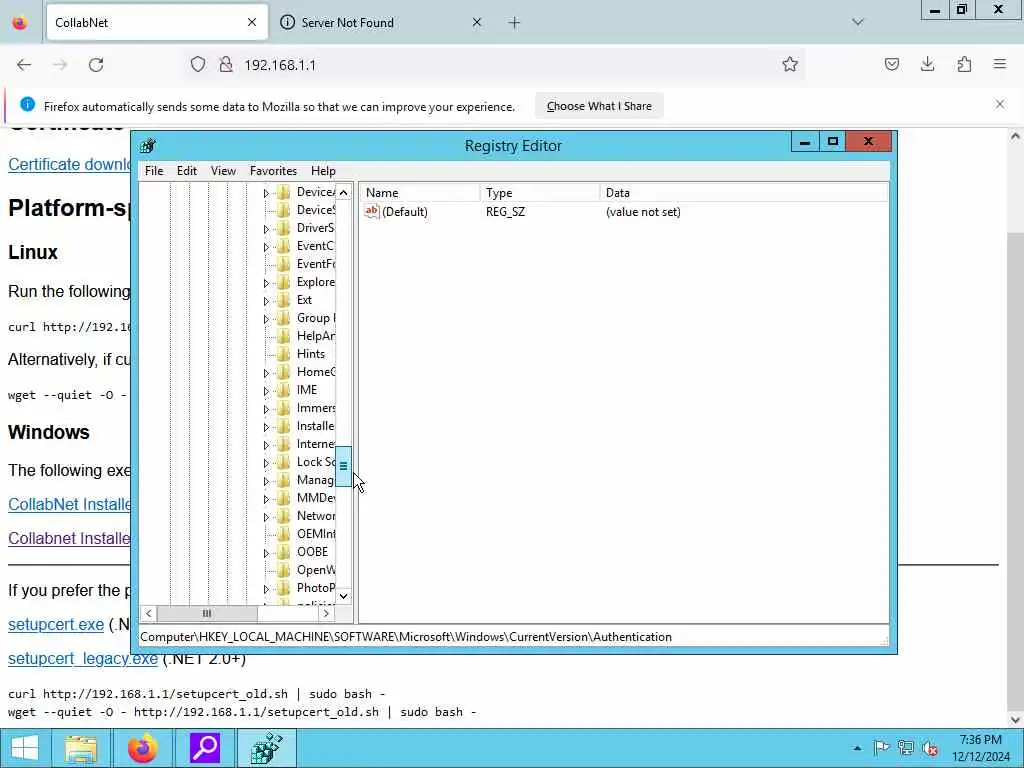Click the tree vertical scrollbar thumb

(x=344, y=466)
